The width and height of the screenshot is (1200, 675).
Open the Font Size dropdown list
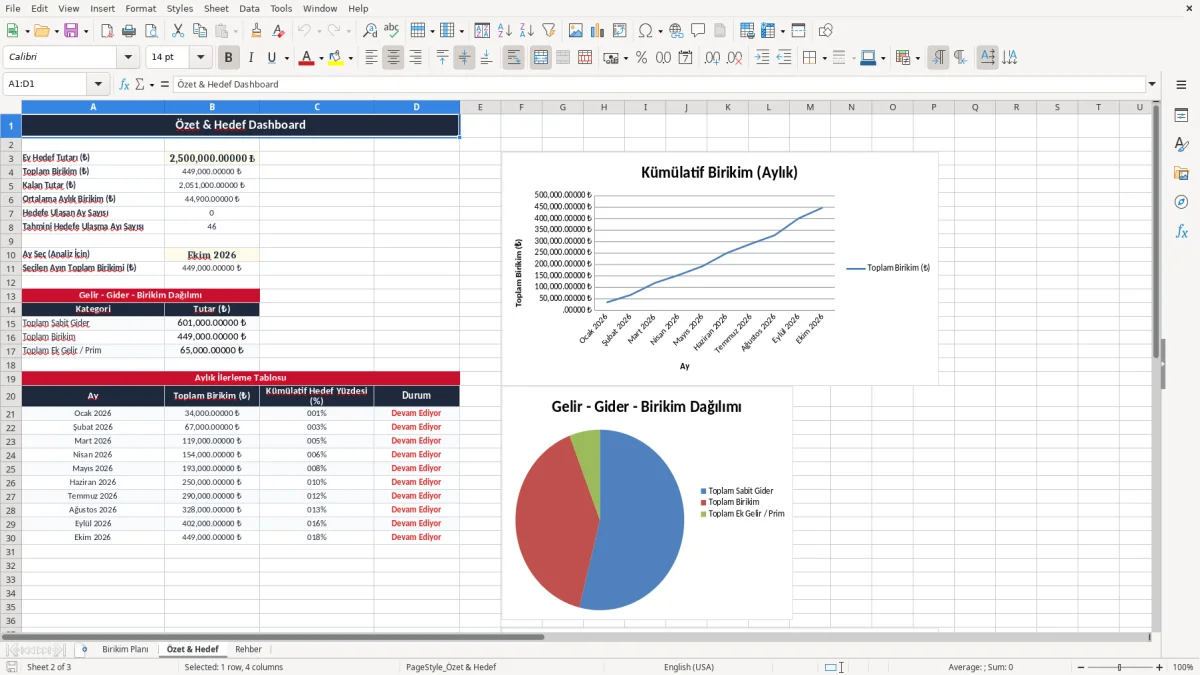coord(201,58)
